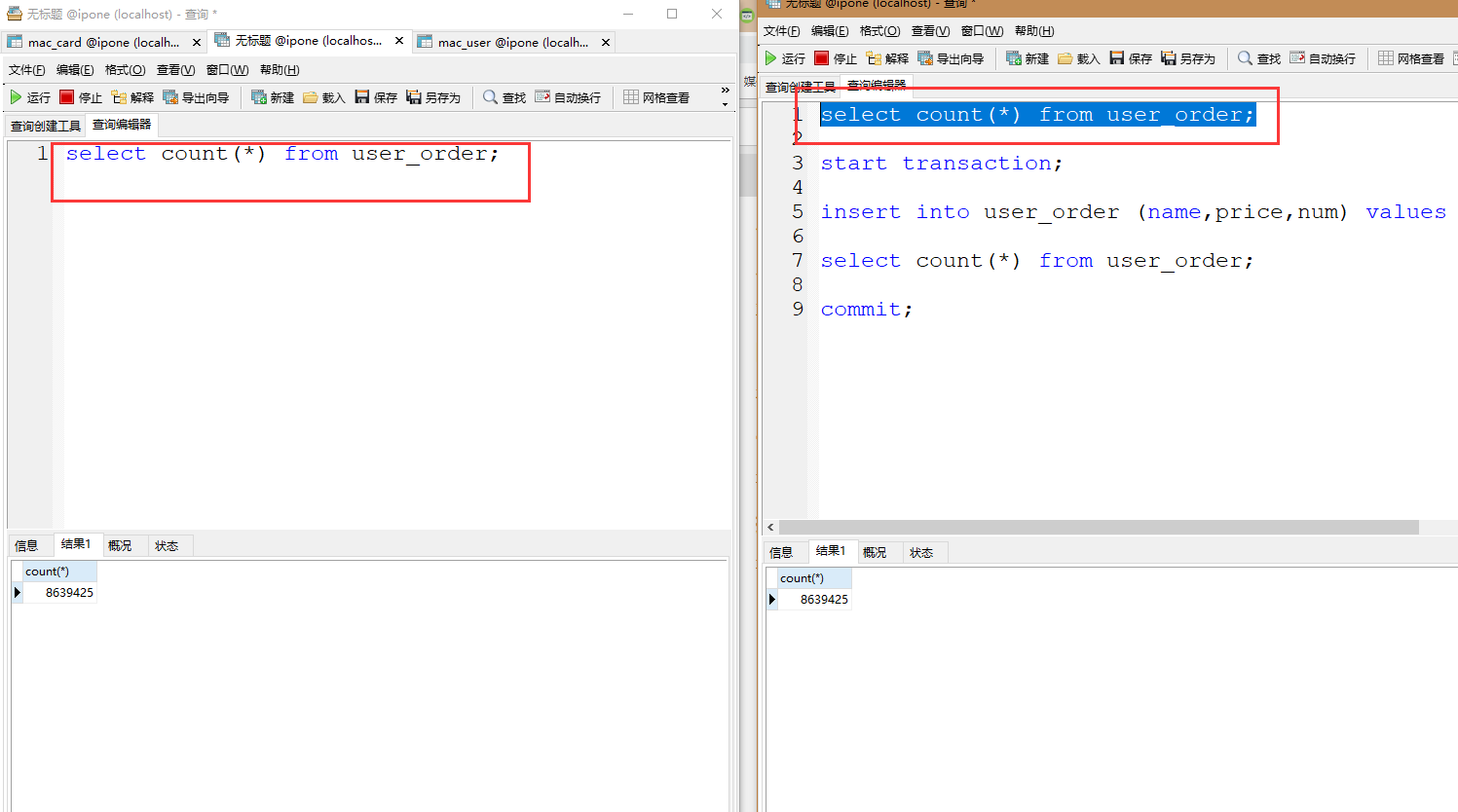This screenshot has width=1458, height=812.
Task: Click Find (查找) in left window toolbar
Action: (x=505, y=97)
